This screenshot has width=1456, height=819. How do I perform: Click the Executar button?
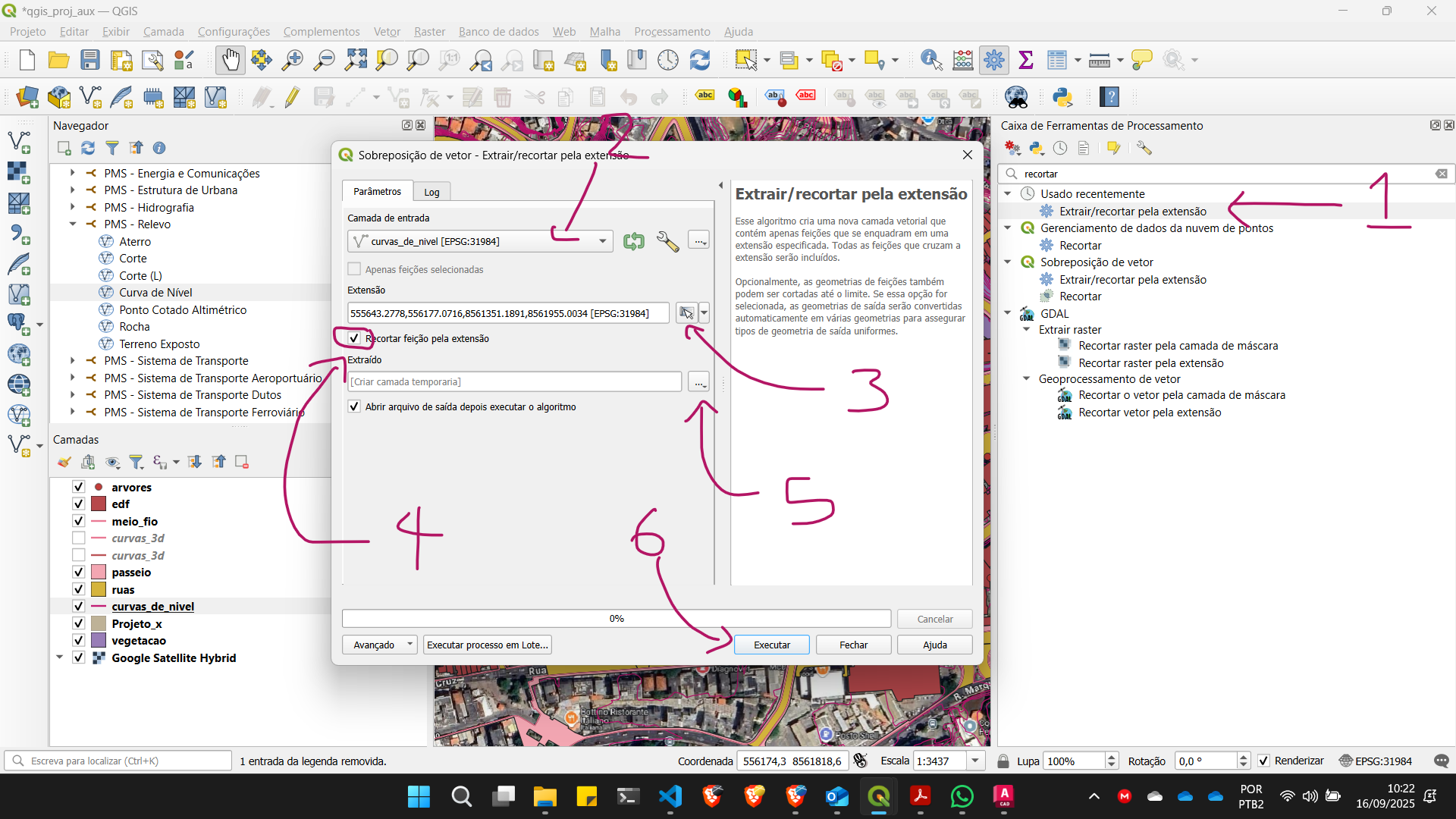coord(771,645)
